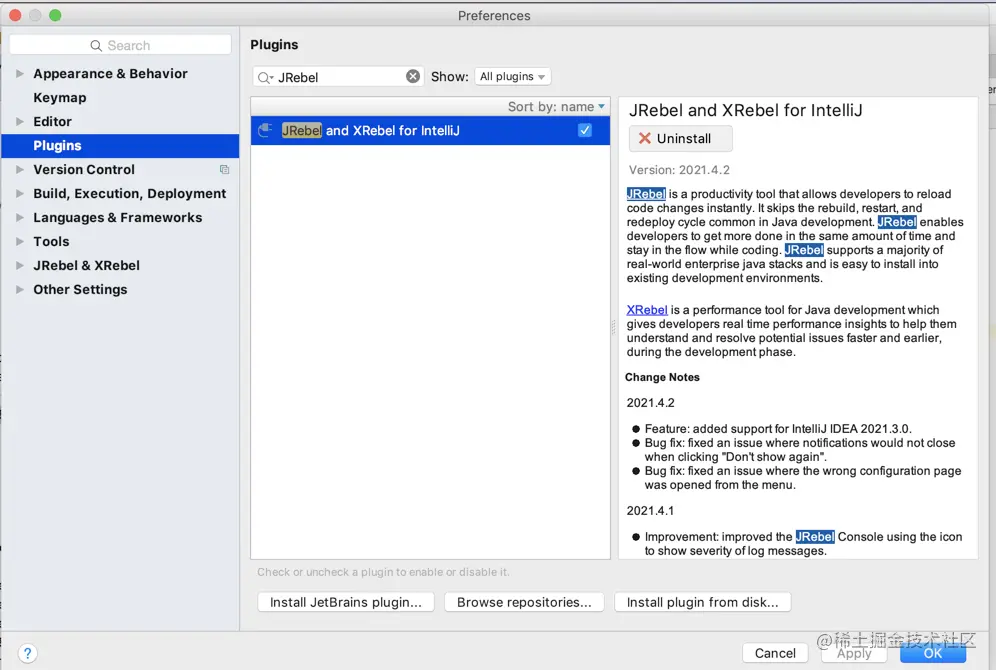Expand JRebel & XRebel settings node
Viewport: 996px width, 670px height.
coord(20,265)
